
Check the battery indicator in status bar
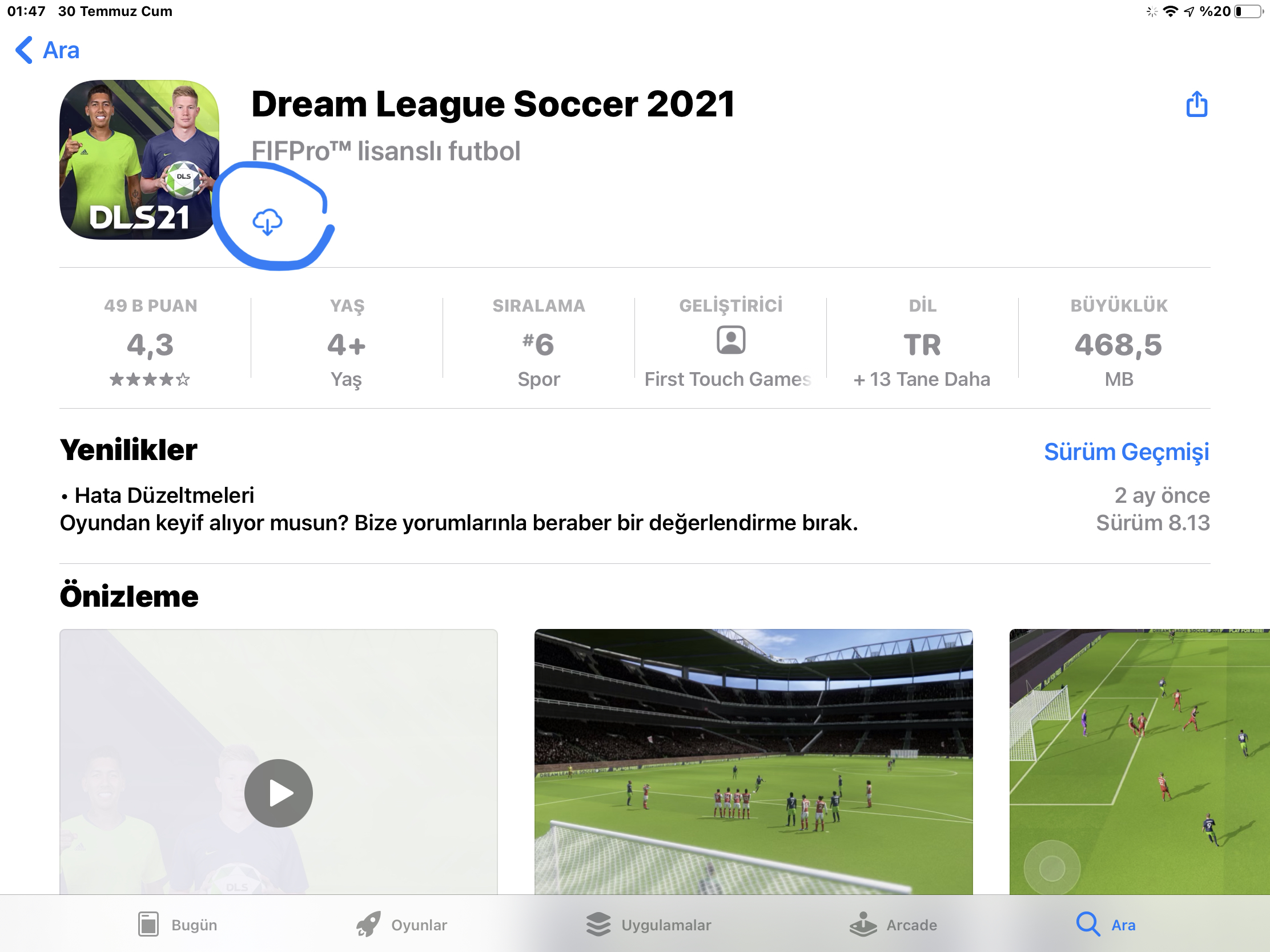pos(1248,11)
